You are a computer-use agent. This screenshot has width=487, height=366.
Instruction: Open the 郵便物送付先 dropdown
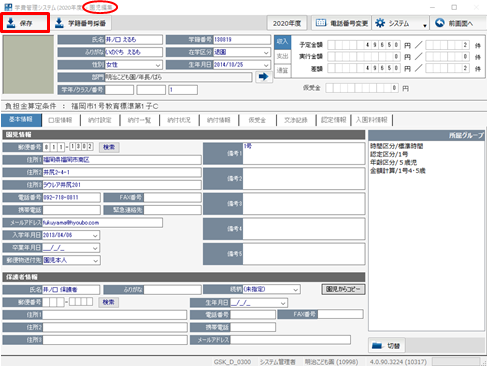click(x=95, y=260)
